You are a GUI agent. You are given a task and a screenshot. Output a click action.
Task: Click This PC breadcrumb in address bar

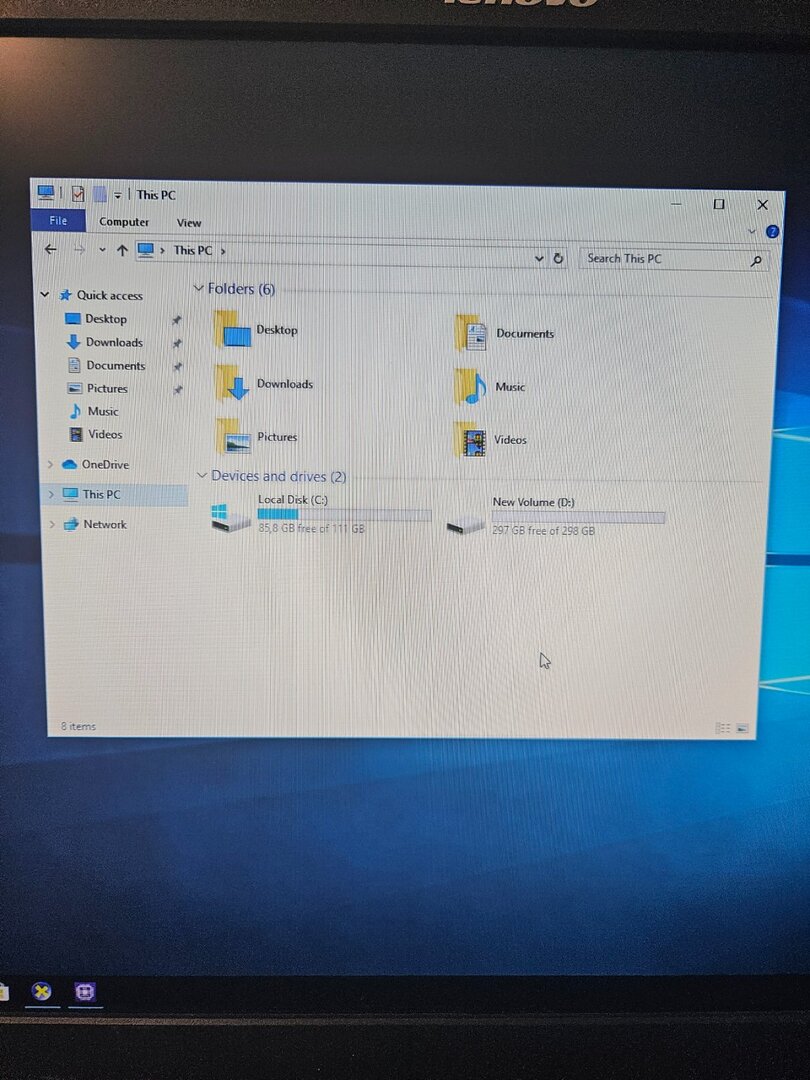click(x=193, y=251)
